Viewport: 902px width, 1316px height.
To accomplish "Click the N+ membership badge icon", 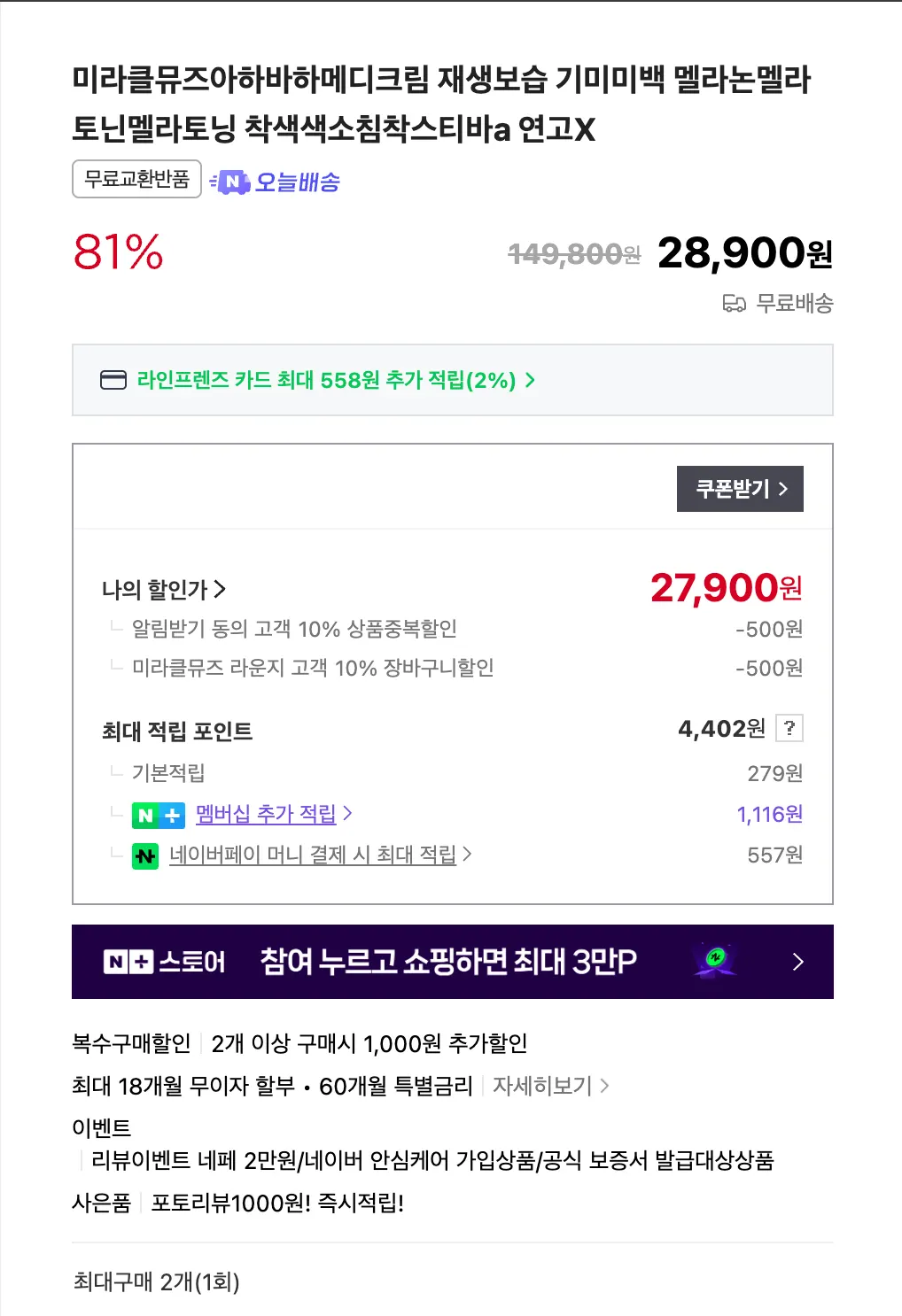I will [159, 815].
